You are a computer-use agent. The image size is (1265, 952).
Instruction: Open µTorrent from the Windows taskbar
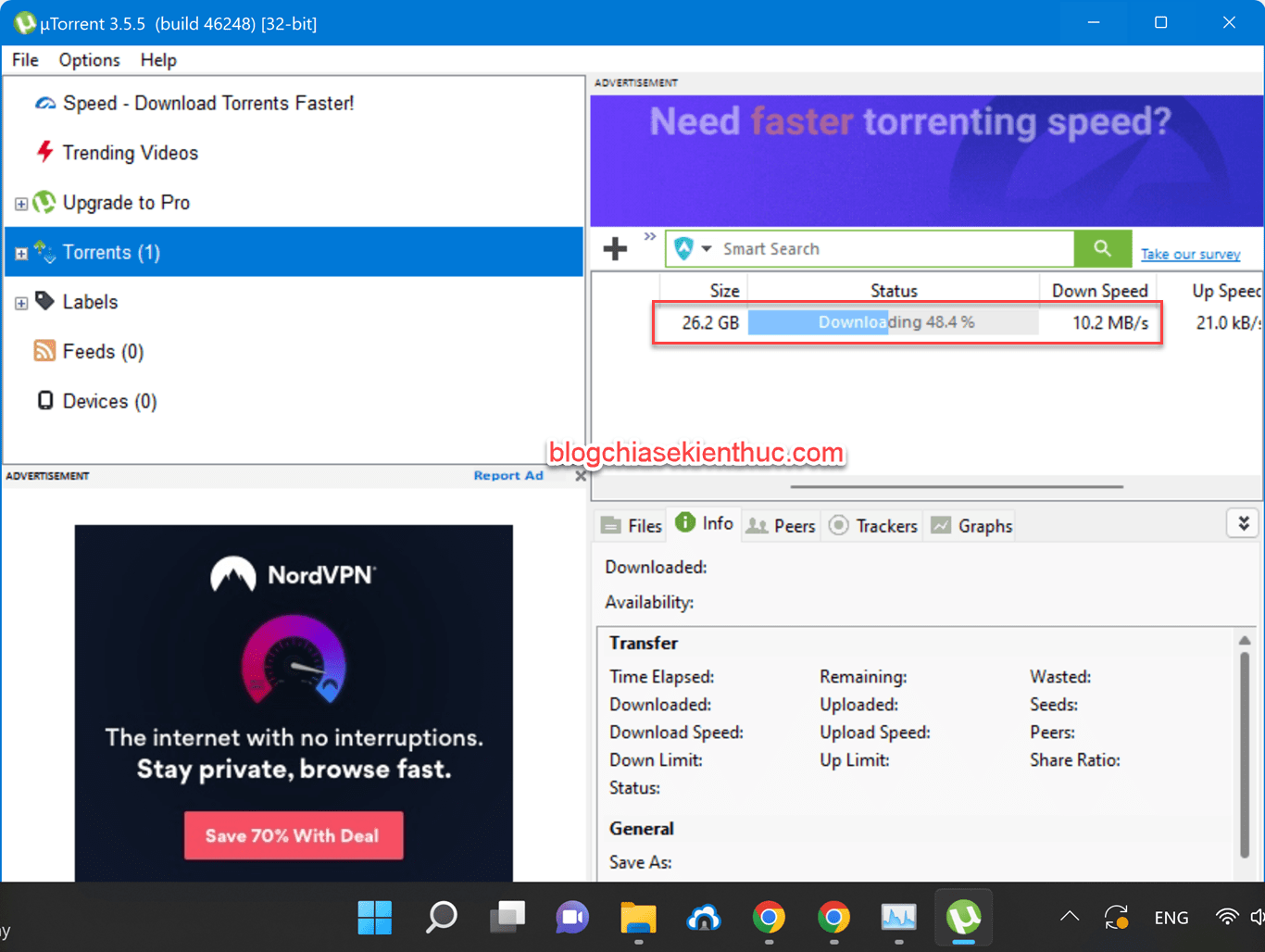click(x=964, y=918)
